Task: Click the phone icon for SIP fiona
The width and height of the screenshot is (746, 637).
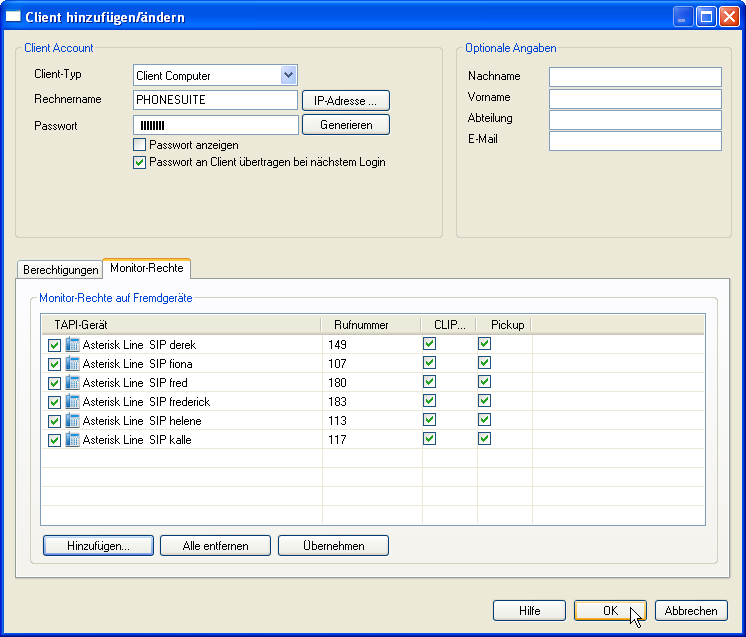Action: 73,363
